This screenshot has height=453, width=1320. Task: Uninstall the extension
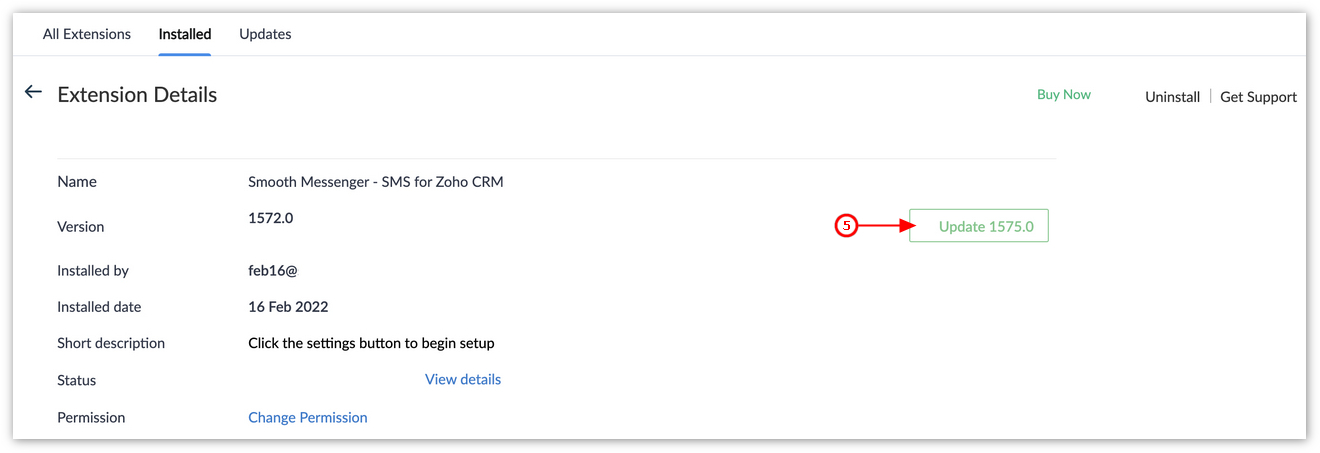1172,97
